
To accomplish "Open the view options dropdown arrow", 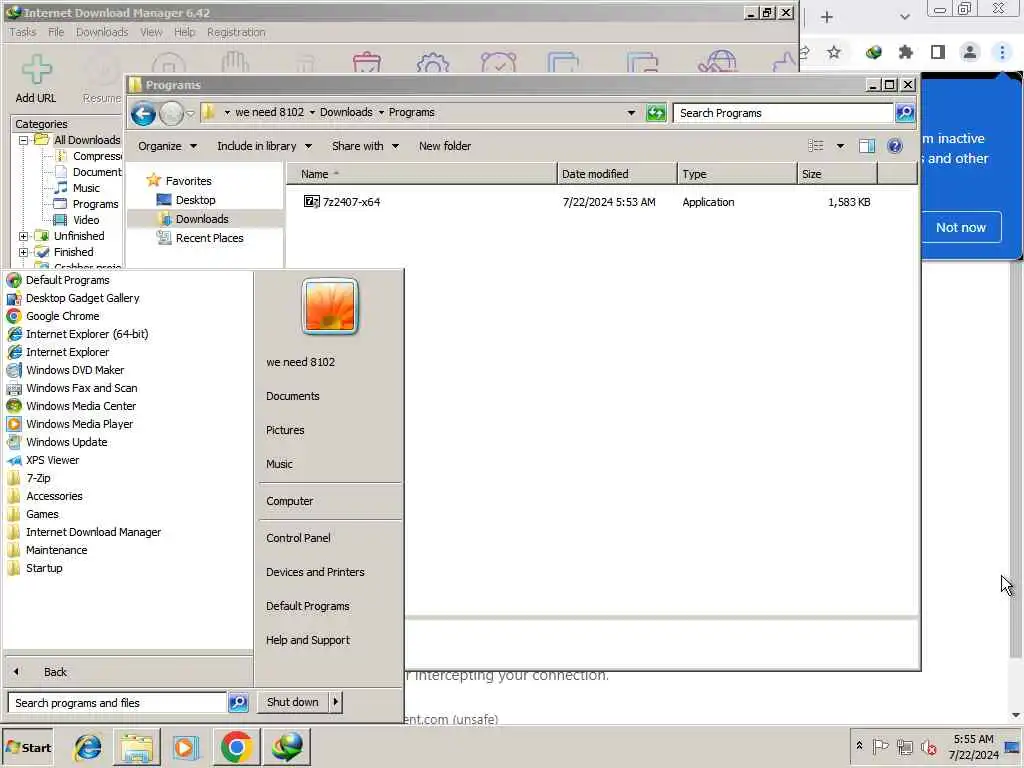I will [x=840, y=146].
